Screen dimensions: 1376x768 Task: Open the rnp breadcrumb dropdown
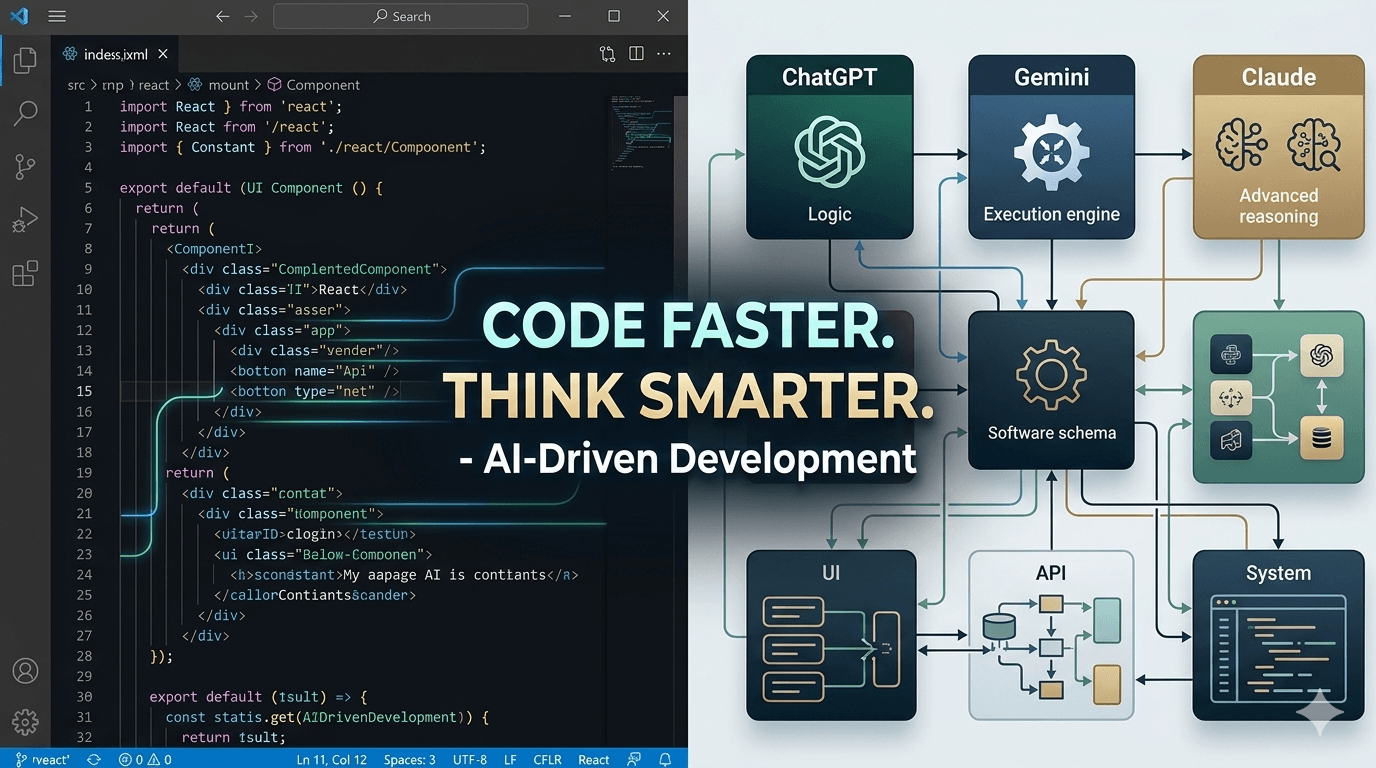[112, 85]
